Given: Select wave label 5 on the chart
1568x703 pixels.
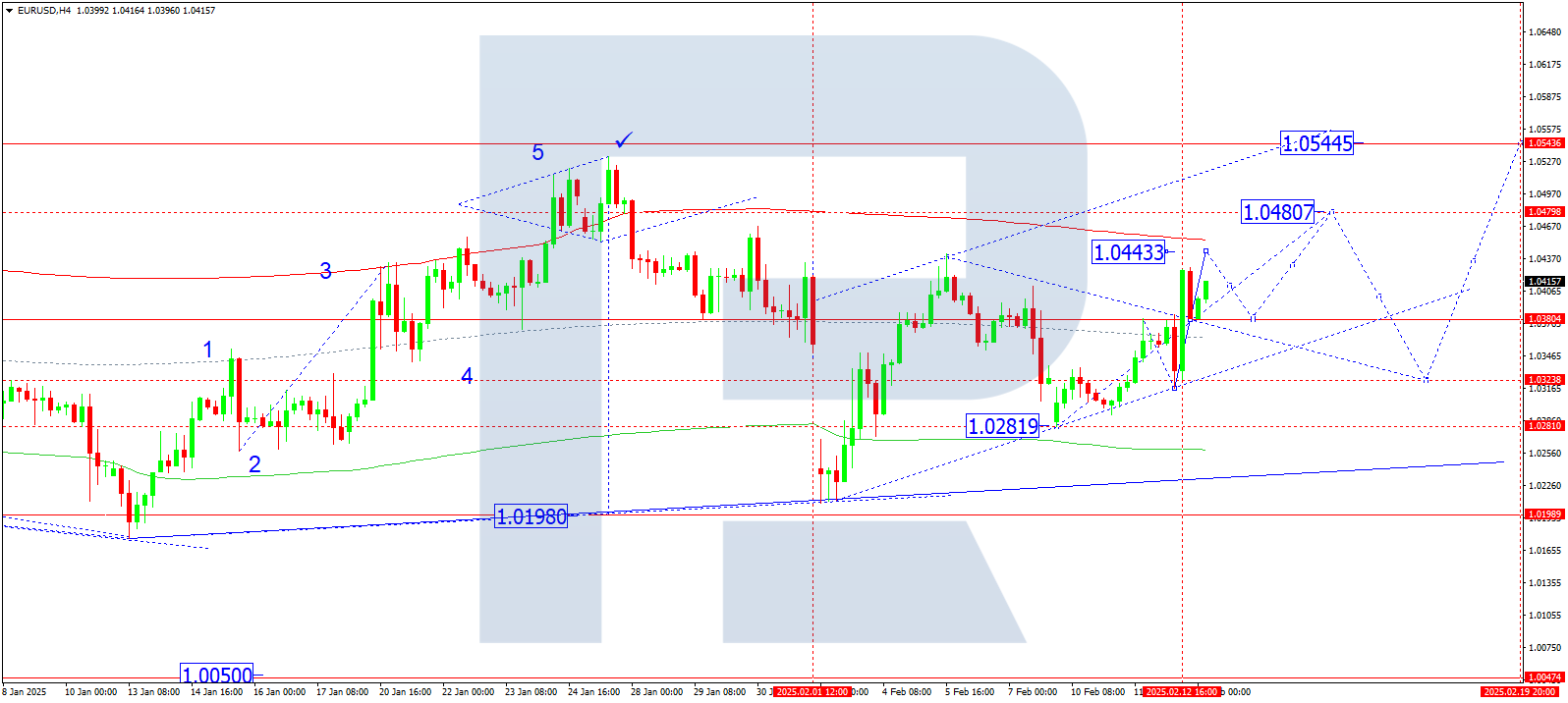Looking at the screenshot, I should tap(537, 152).
